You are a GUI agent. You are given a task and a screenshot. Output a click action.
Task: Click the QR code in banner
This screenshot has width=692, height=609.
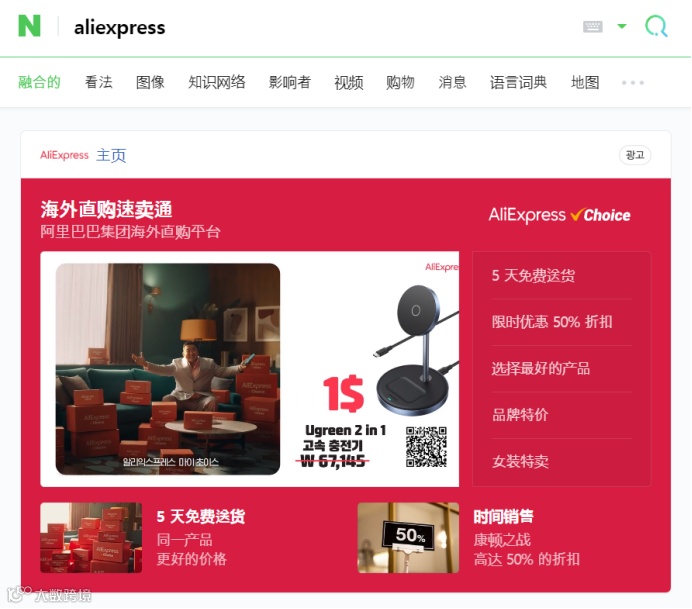tap(426, 447)
